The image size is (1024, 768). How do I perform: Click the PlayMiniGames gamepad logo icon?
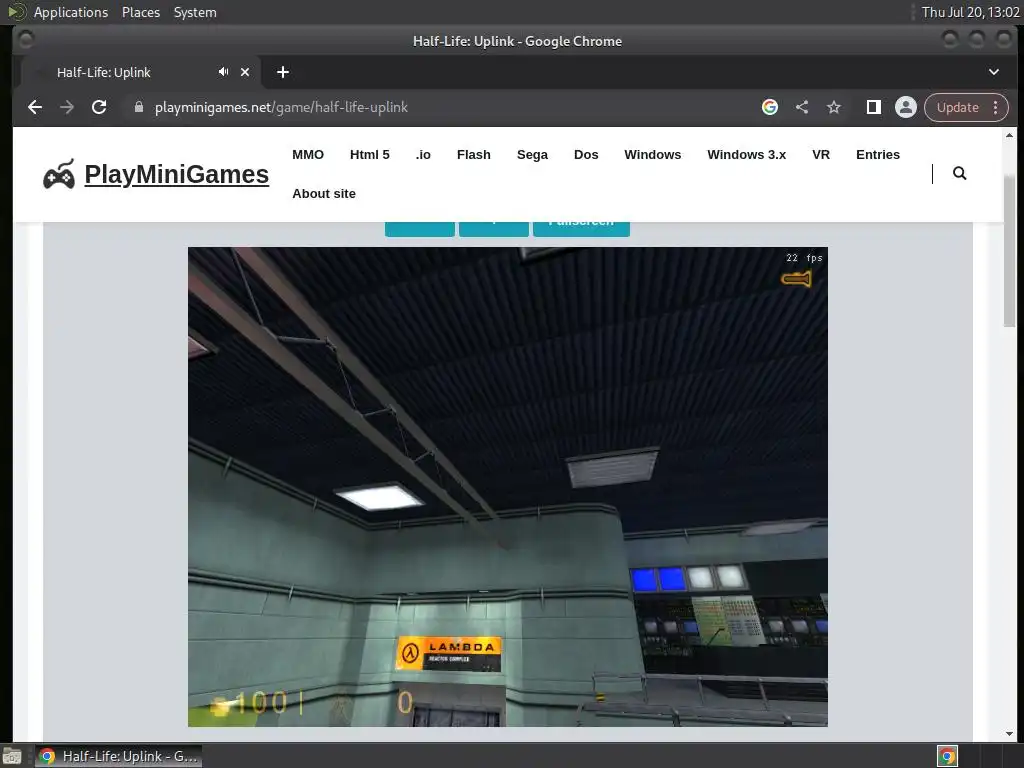pos(59,174)
